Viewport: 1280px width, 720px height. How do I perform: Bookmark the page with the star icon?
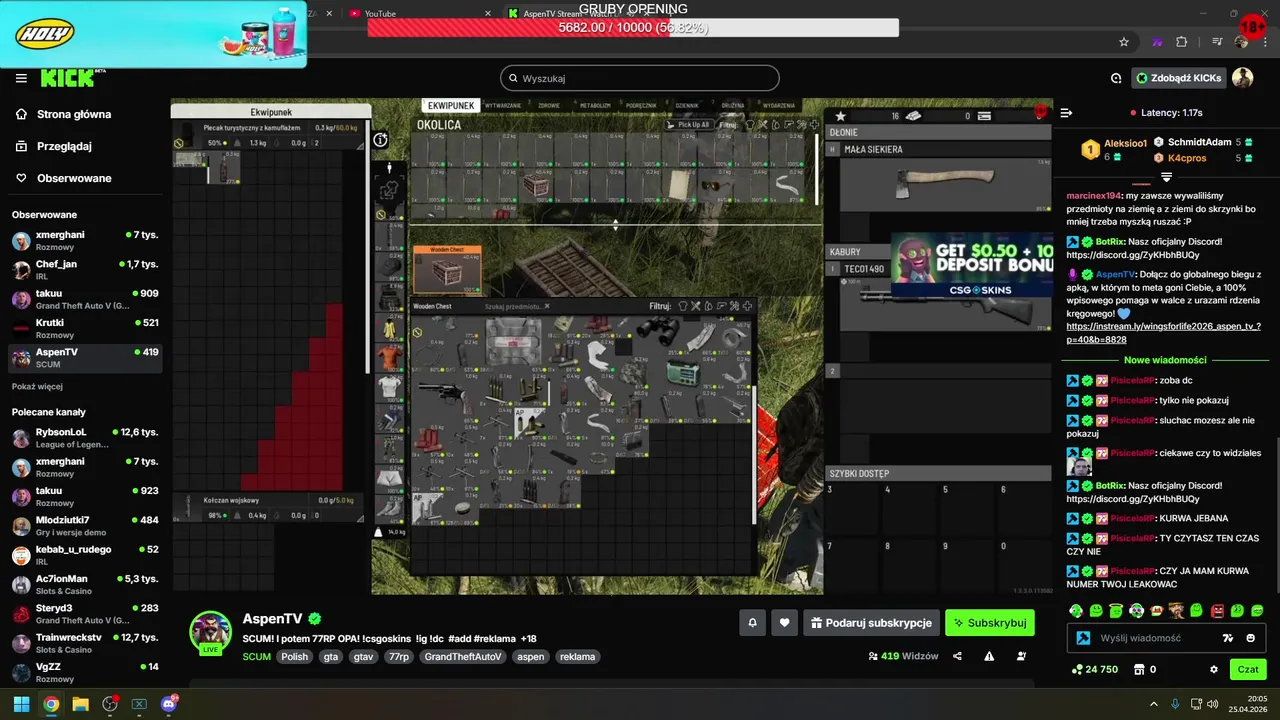coord(1124,42)
